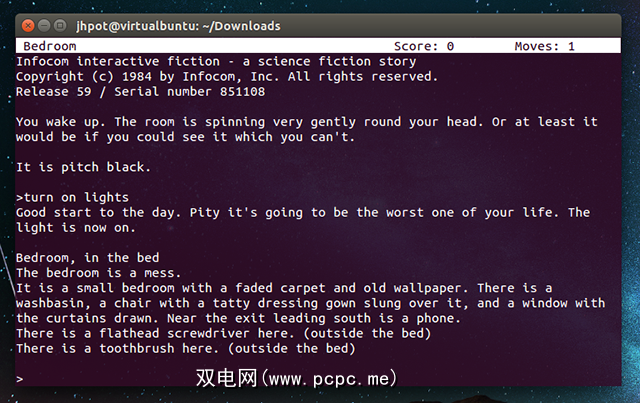Click the Moves: 1 status entry
The width and height of the screenshot is (640, 403).
(x=544, y=46)
